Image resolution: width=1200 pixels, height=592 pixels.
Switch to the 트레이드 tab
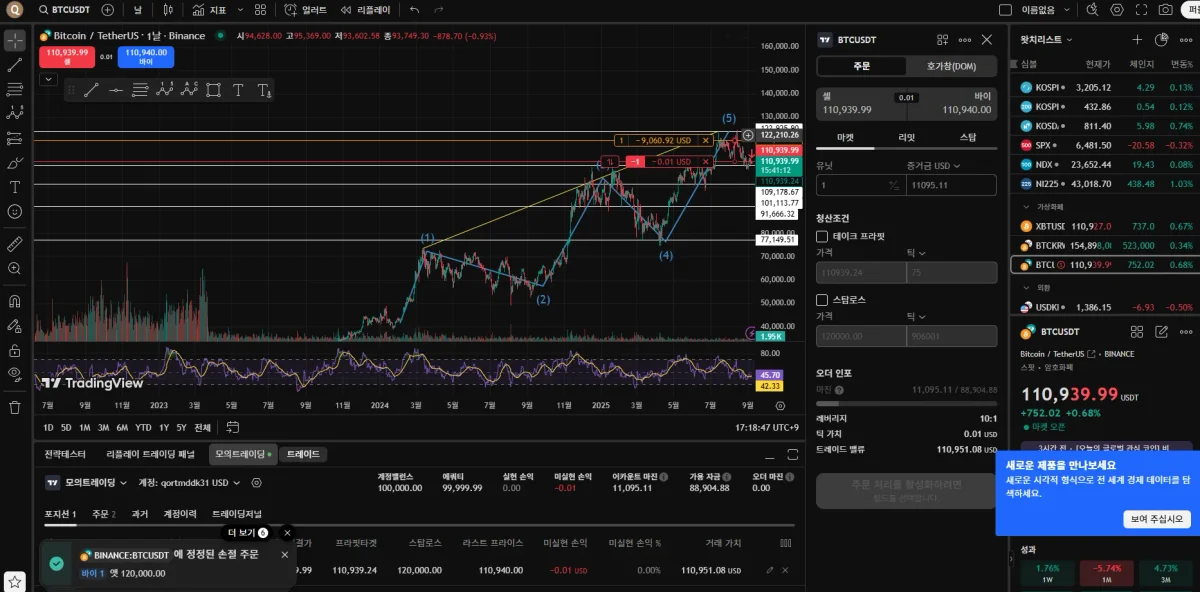click(303, 454)
